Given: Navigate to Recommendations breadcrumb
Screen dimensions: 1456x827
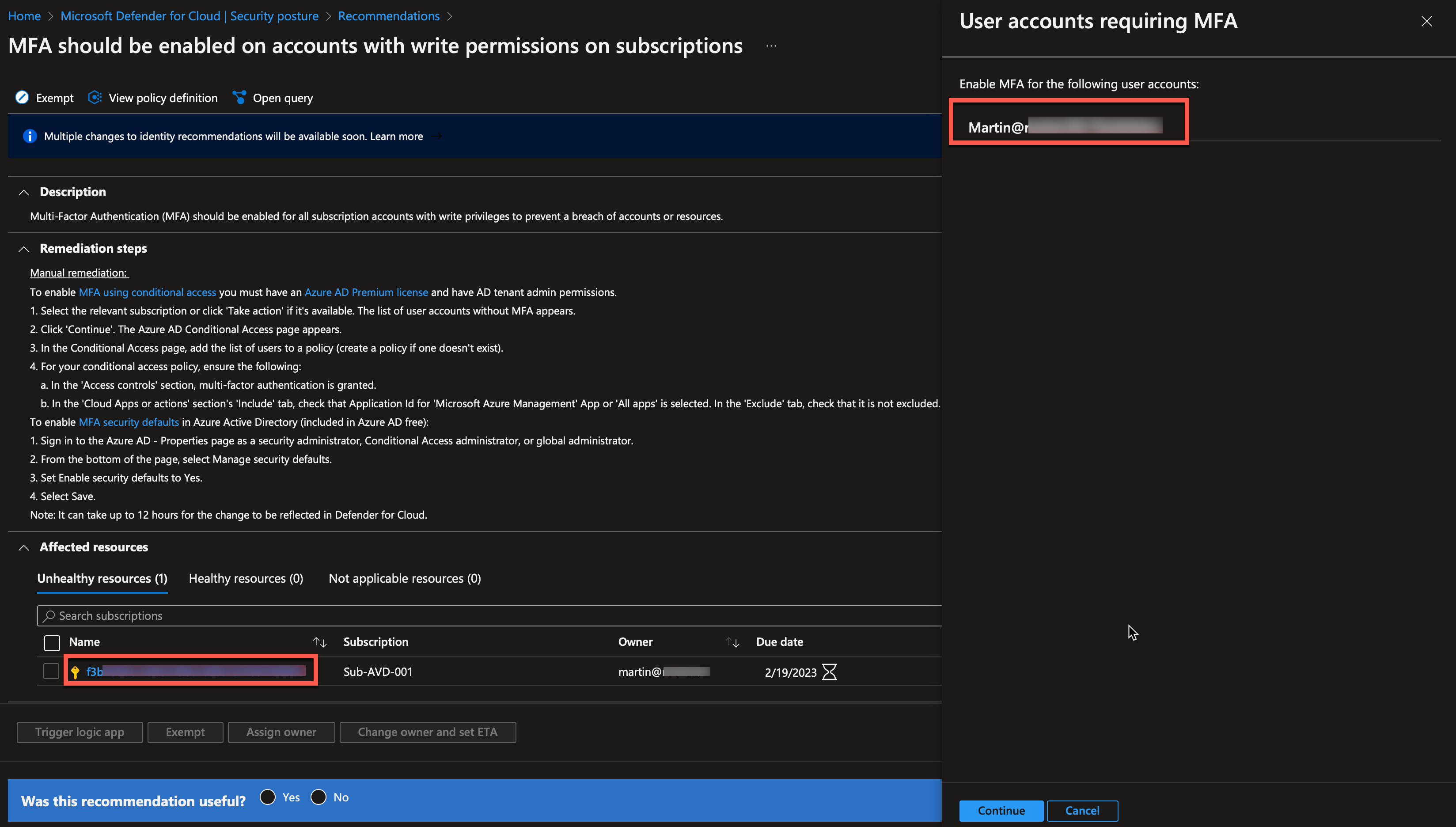Looking at the screenshot, I should coord(388,16).
